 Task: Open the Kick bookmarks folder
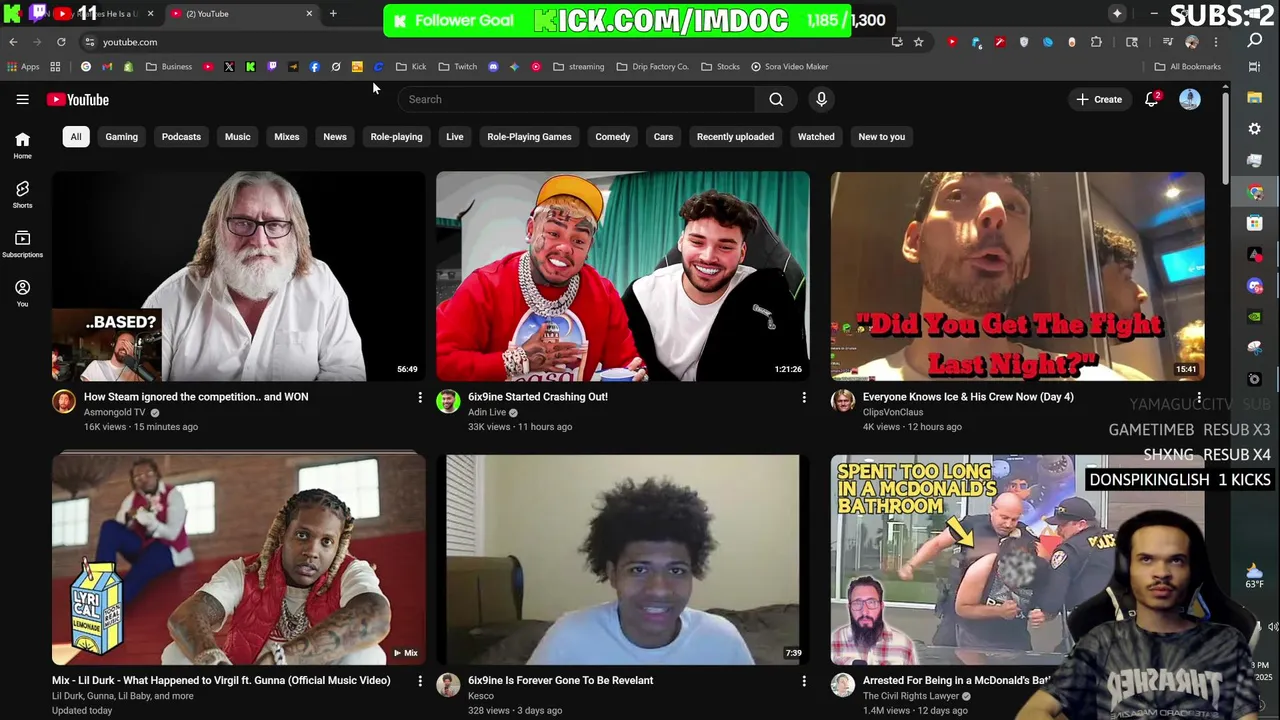click(x=411, y=67)
